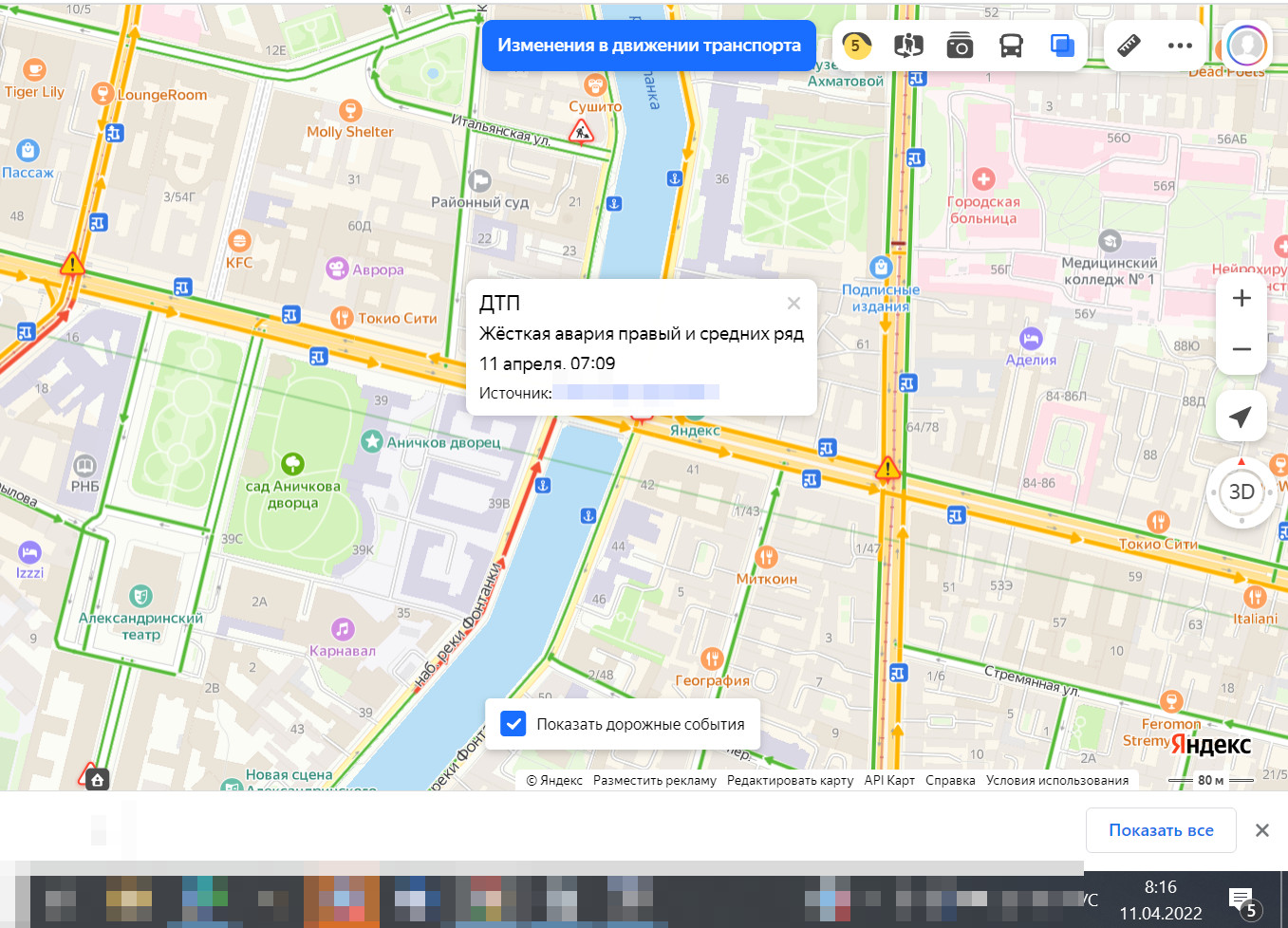Select the KFC restaurant marker
This screenshot has width=1288, height=928.
coord(239,241)
